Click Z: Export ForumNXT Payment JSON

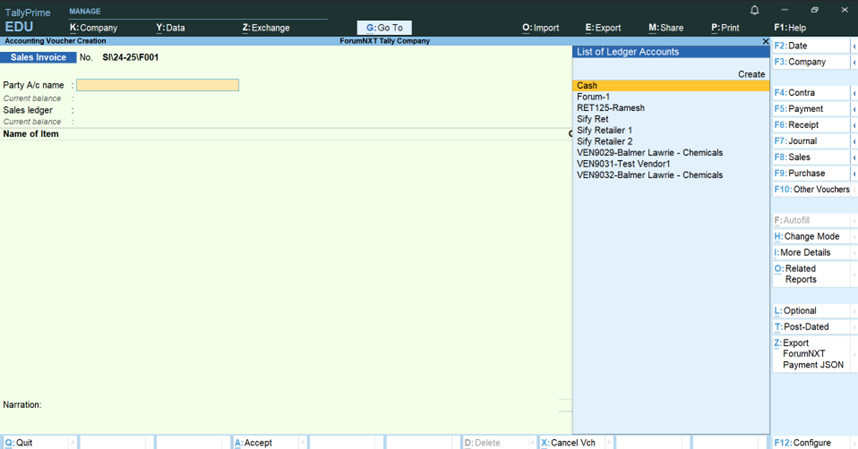[811, 354]
